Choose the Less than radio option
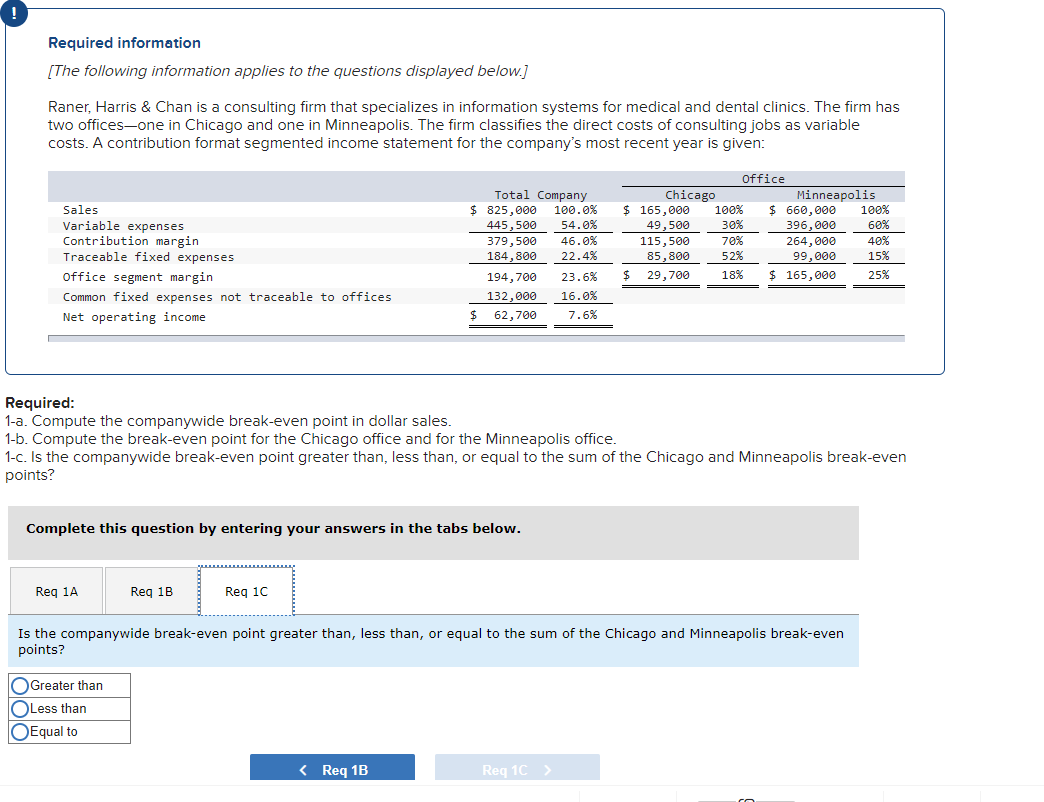1044x802 pixels. 20,708
